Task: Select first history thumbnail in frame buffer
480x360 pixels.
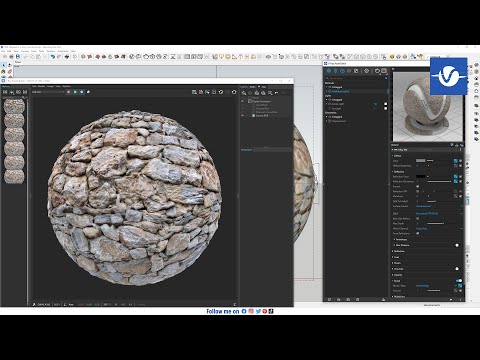Action: coord(14,106)
